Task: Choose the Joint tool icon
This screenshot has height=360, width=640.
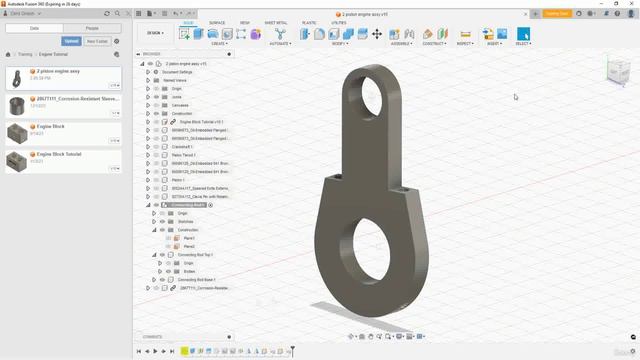Action: [409, 34]
